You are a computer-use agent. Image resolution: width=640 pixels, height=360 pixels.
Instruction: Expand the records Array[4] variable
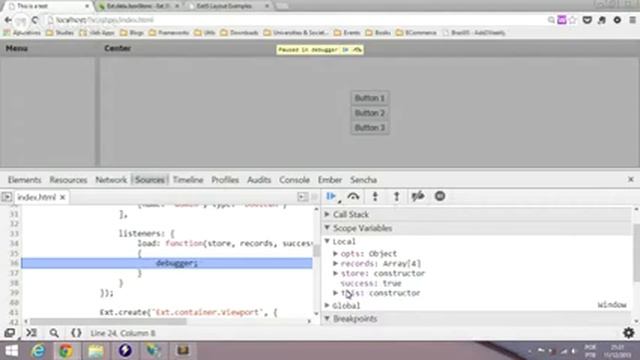[x=336, y=263]
